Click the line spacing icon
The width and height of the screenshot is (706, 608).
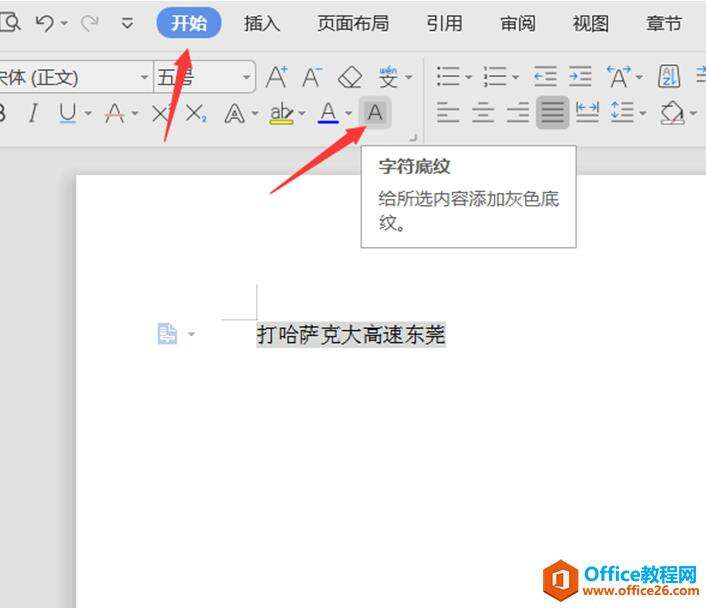click(623, 113)
